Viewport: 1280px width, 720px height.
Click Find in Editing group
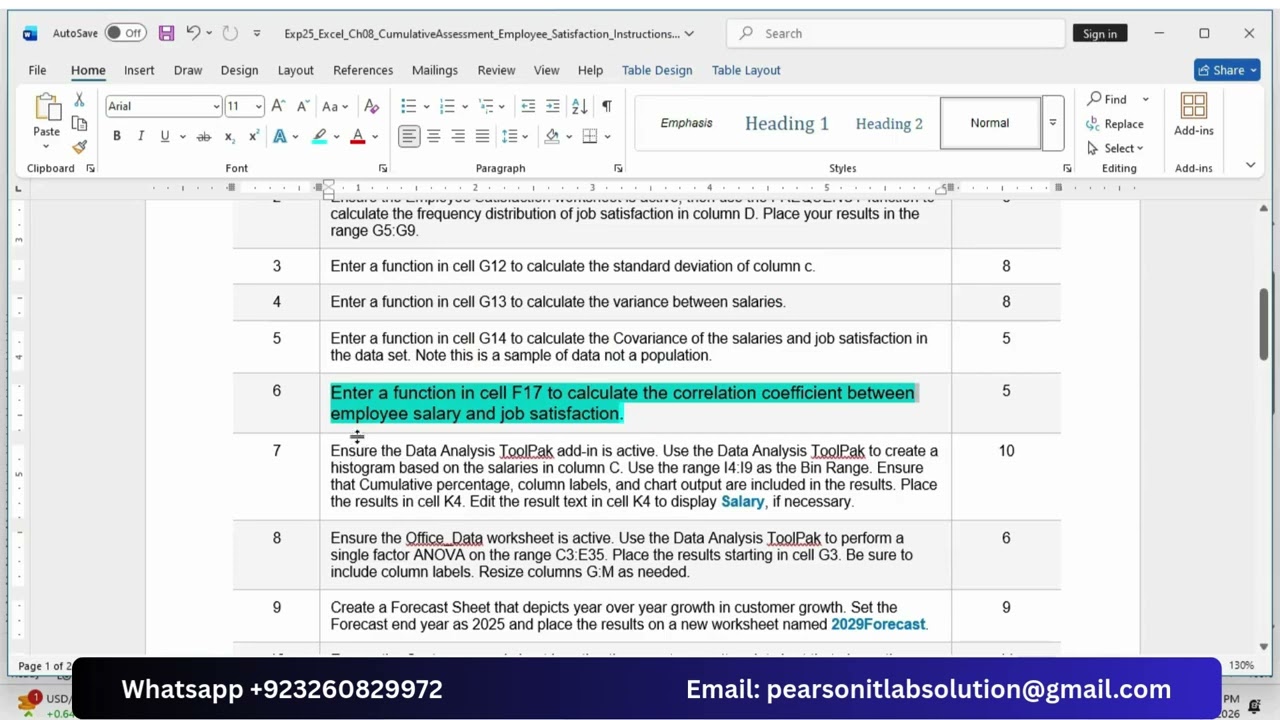click(x=1107, y=99)
